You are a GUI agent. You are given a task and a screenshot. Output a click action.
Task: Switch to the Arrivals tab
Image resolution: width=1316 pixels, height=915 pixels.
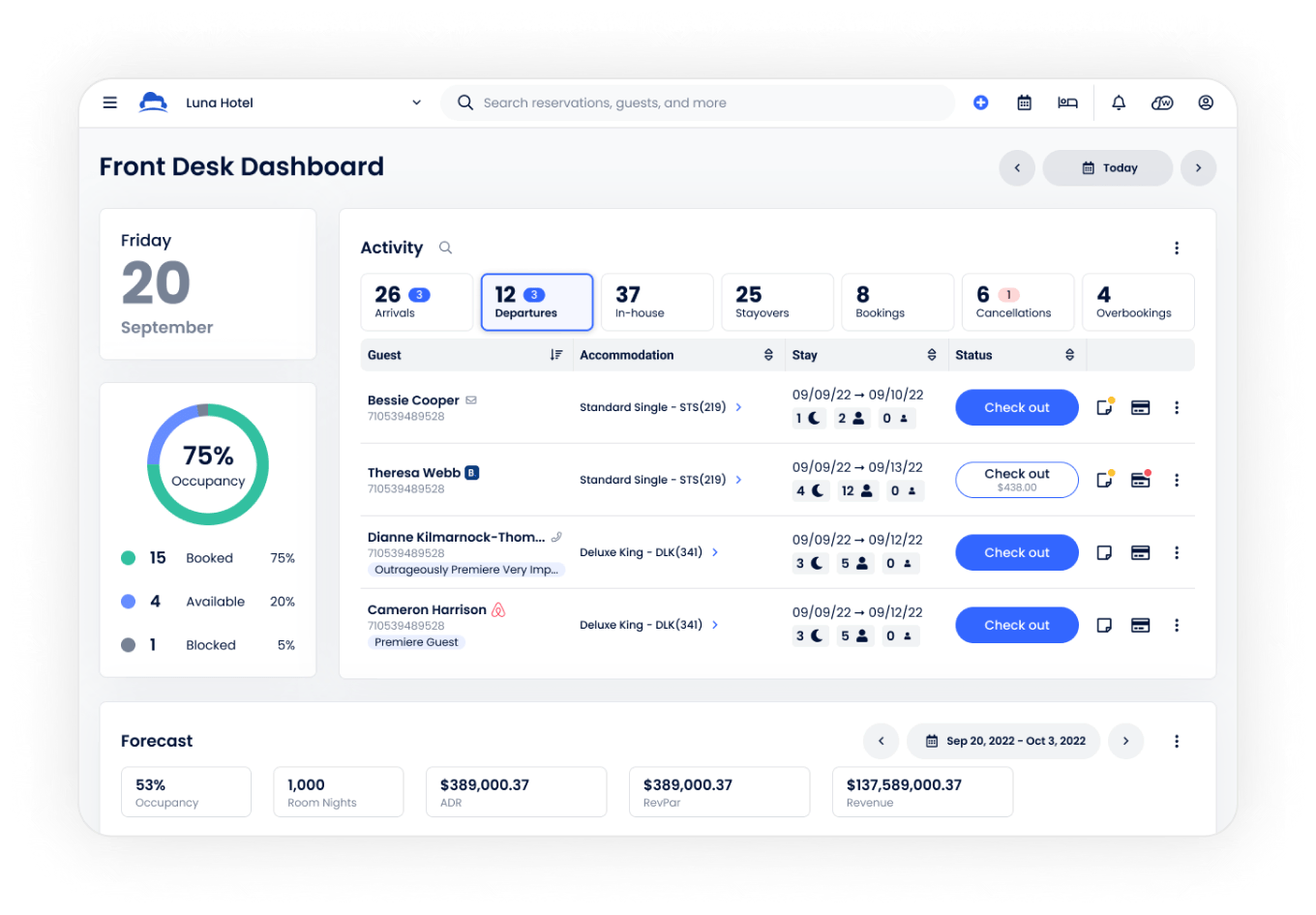coord(416,302)
